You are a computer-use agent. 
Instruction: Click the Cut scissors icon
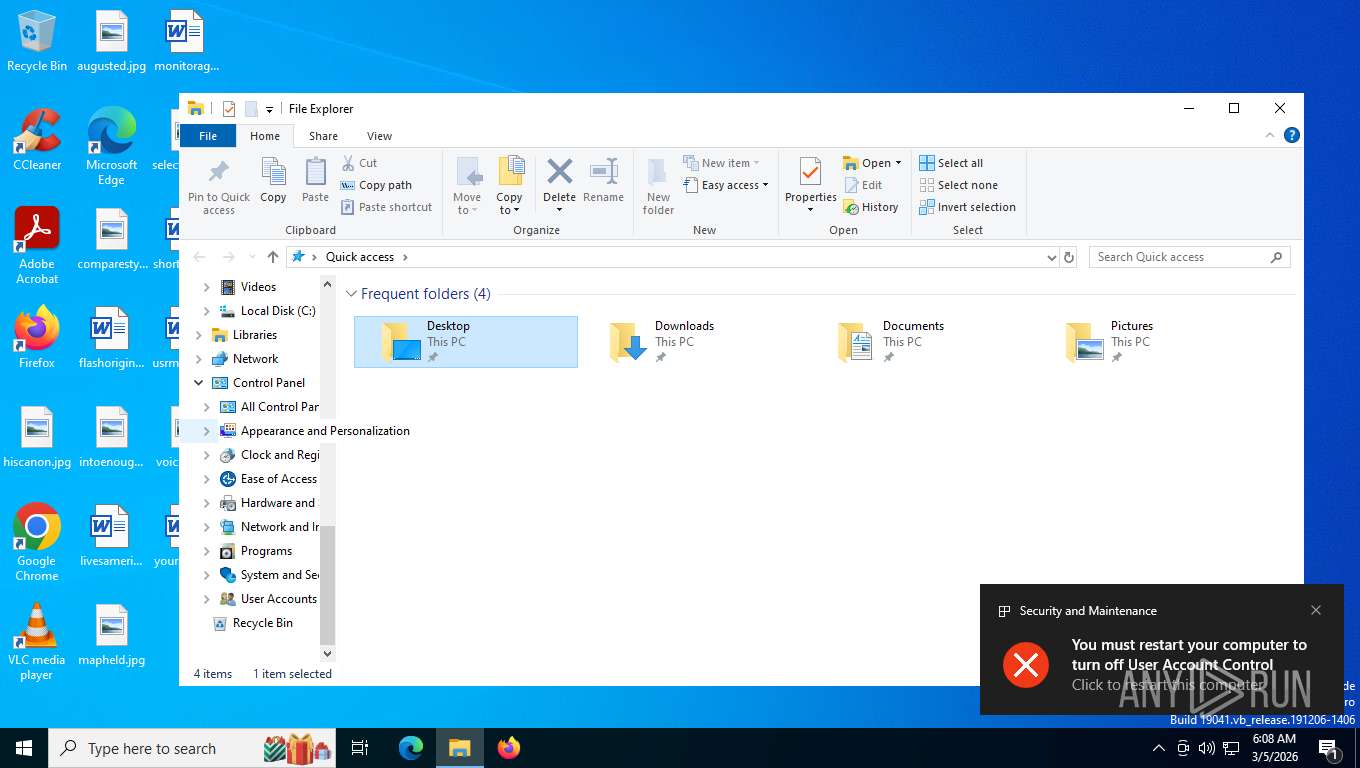pyautogui.click(x=348, y=163)
